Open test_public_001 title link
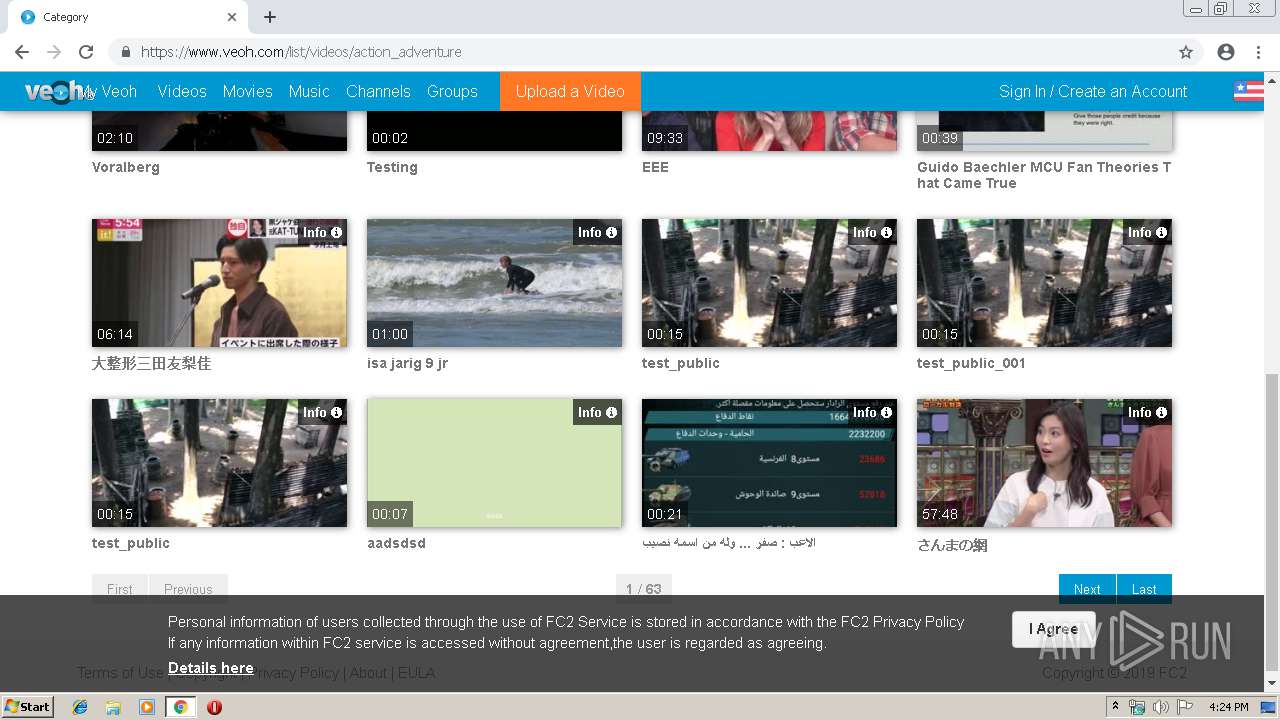The width and height of the screenshot is (1280, 720). coord(971,363)
